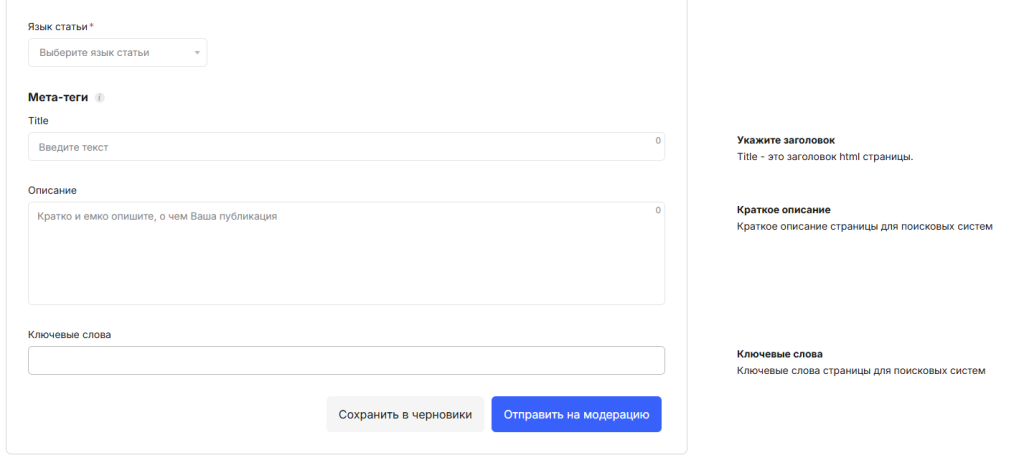This screenshot has height=463, width=1024.
Task: Click the bold Краткое описание hint heading
Action: point(783,210)
